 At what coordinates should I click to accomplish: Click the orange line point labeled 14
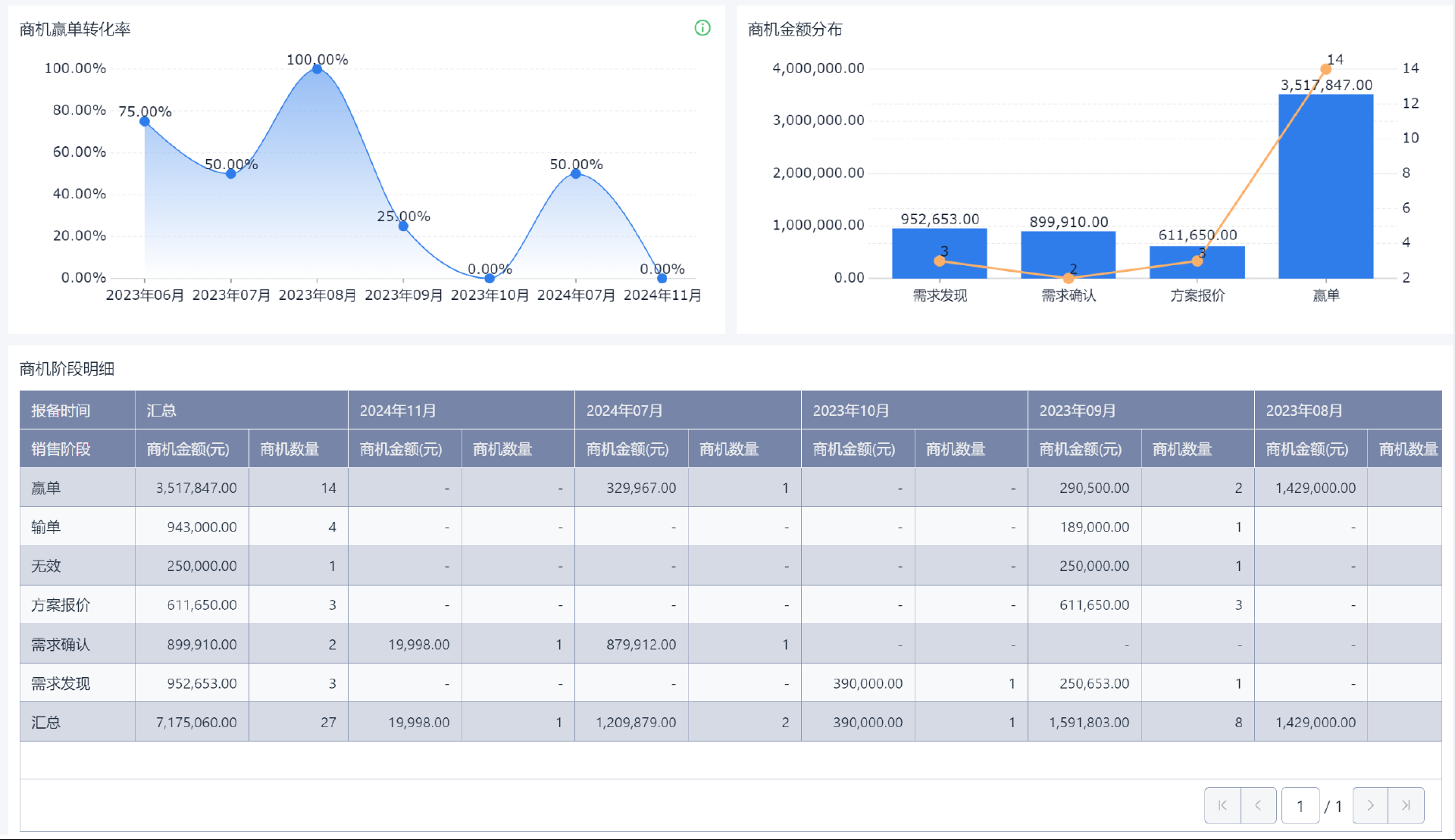pyautogui.click(x=1325, y=70)
